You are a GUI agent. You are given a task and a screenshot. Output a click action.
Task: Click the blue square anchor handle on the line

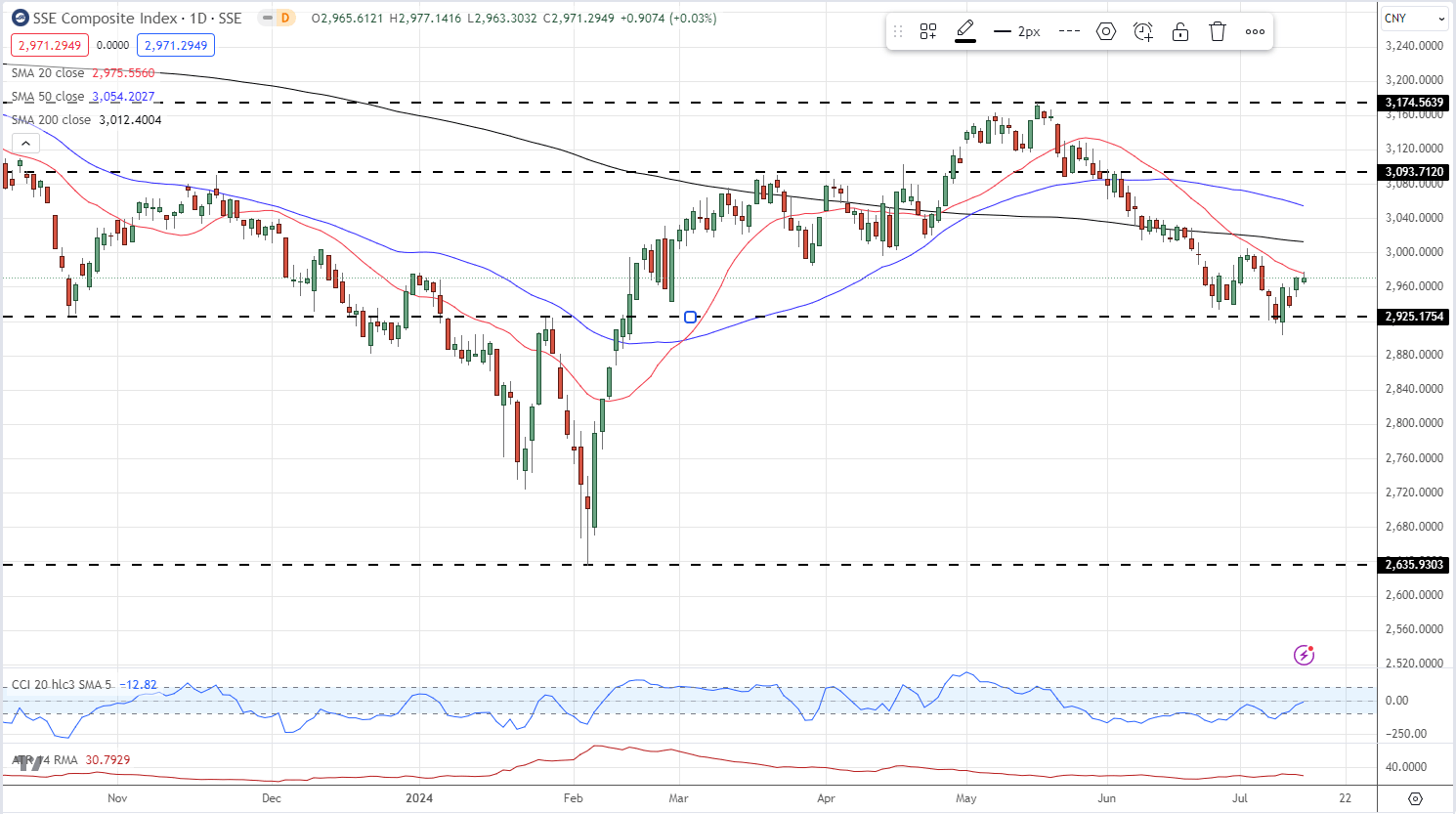coord(691,317)
